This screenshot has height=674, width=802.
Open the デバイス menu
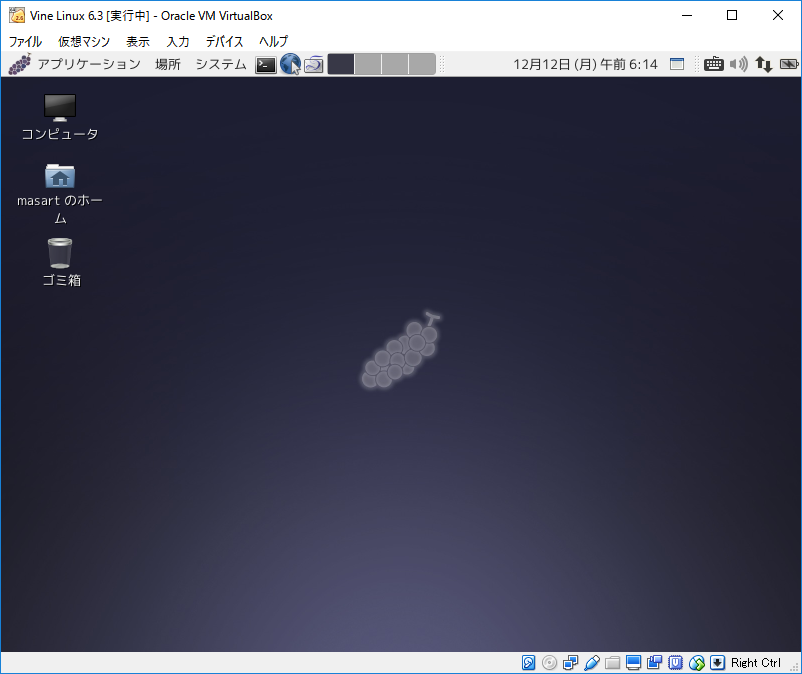tap(224, 41)
